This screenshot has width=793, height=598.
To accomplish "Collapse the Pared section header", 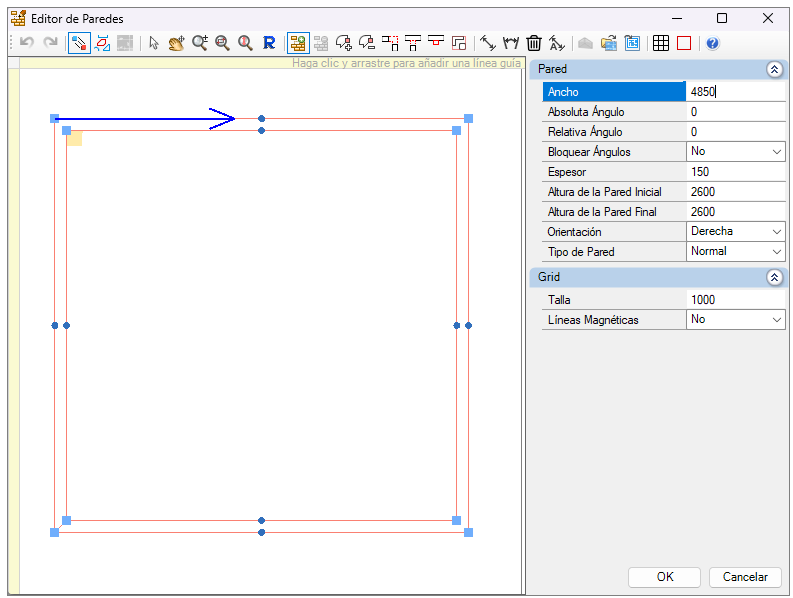I will pyautogui.click(x=774, y=69).
